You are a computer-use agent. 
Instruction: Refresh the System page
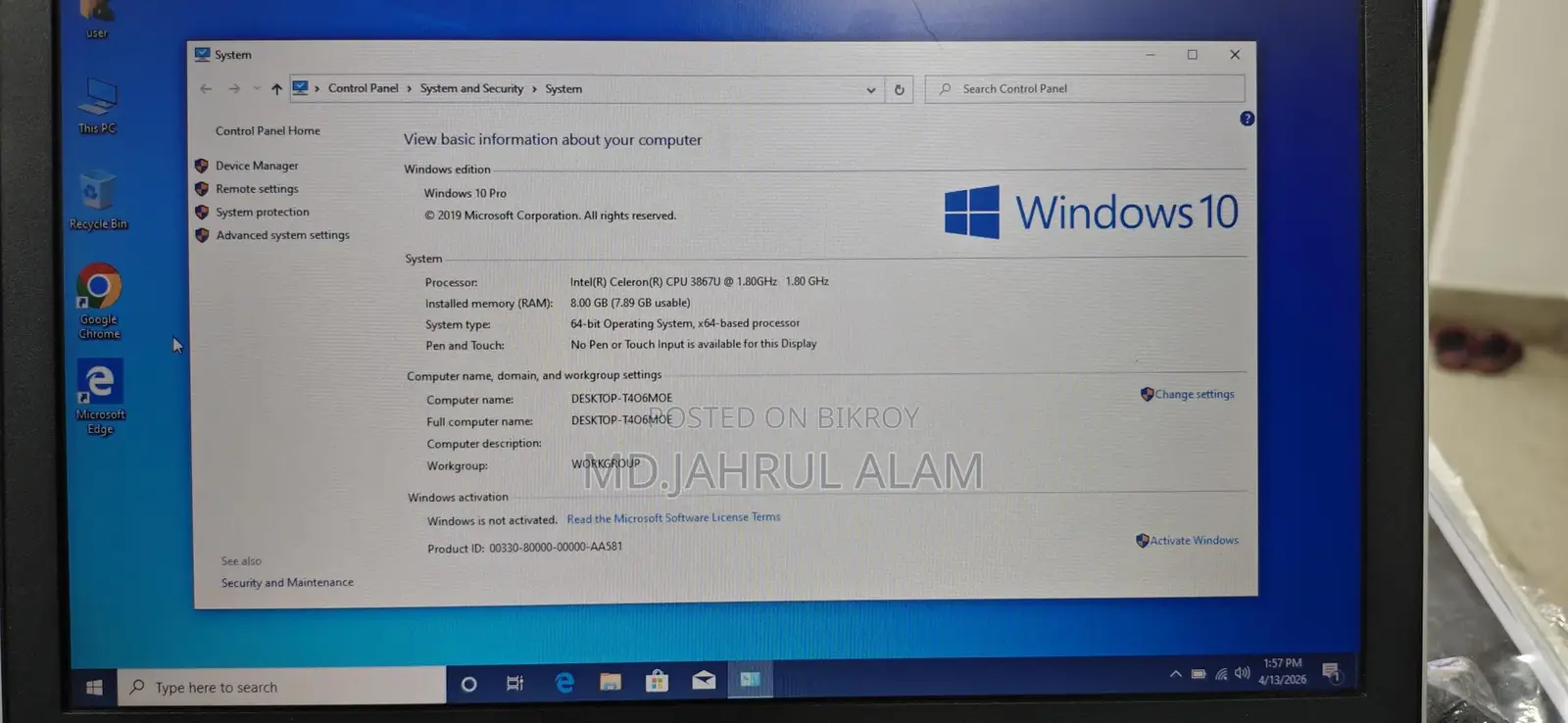(899, 89)
